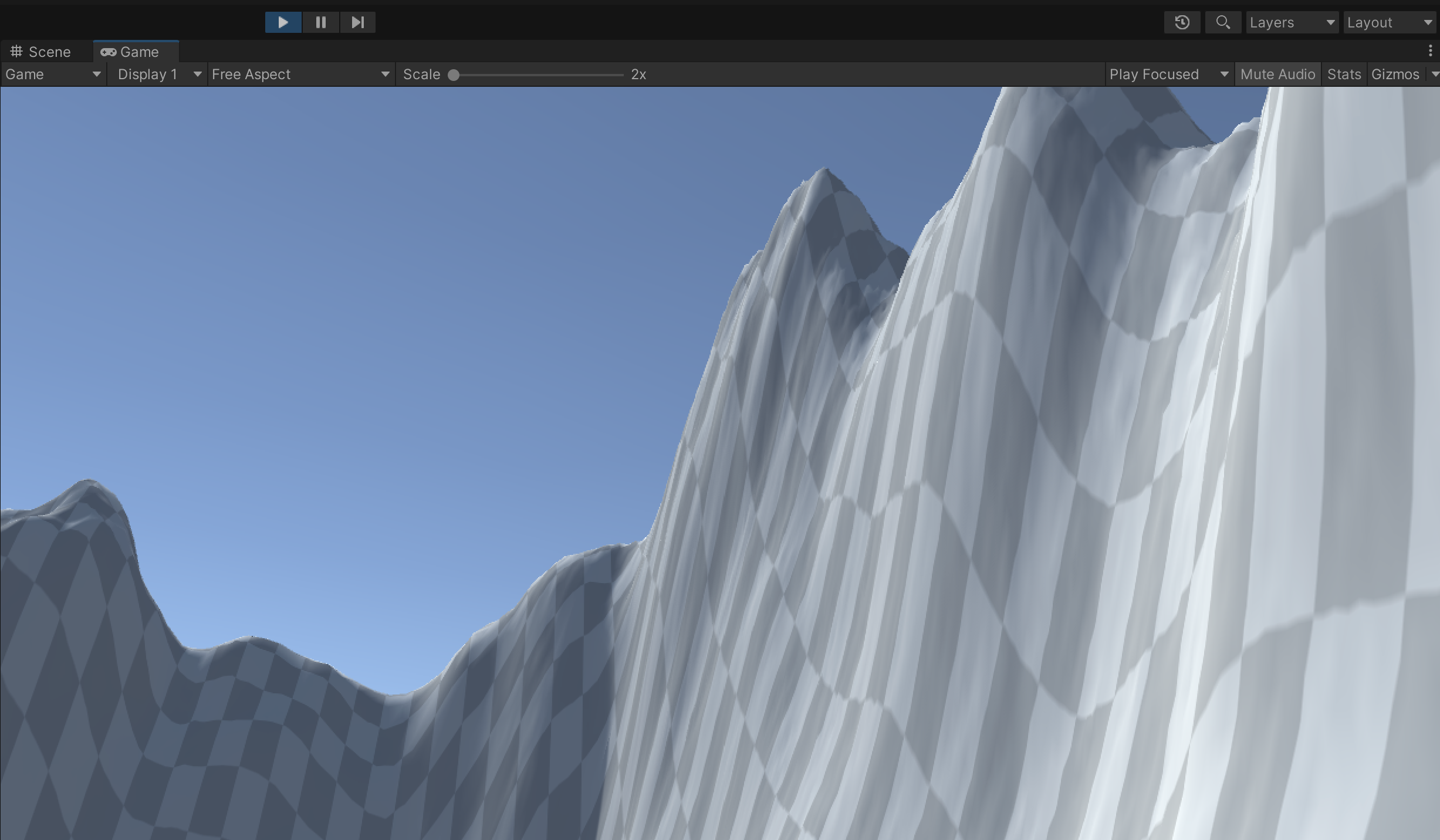Toggle the Stats overlay
Screen dimensions: 1440x840
[x=1344, y=74]
